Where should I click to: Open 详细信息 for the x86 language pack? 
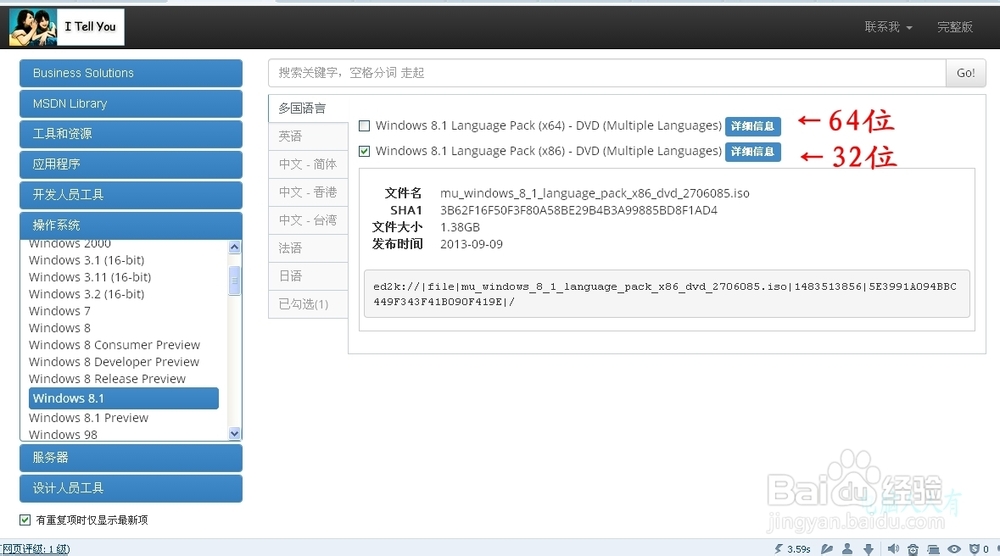click(753, 152)
